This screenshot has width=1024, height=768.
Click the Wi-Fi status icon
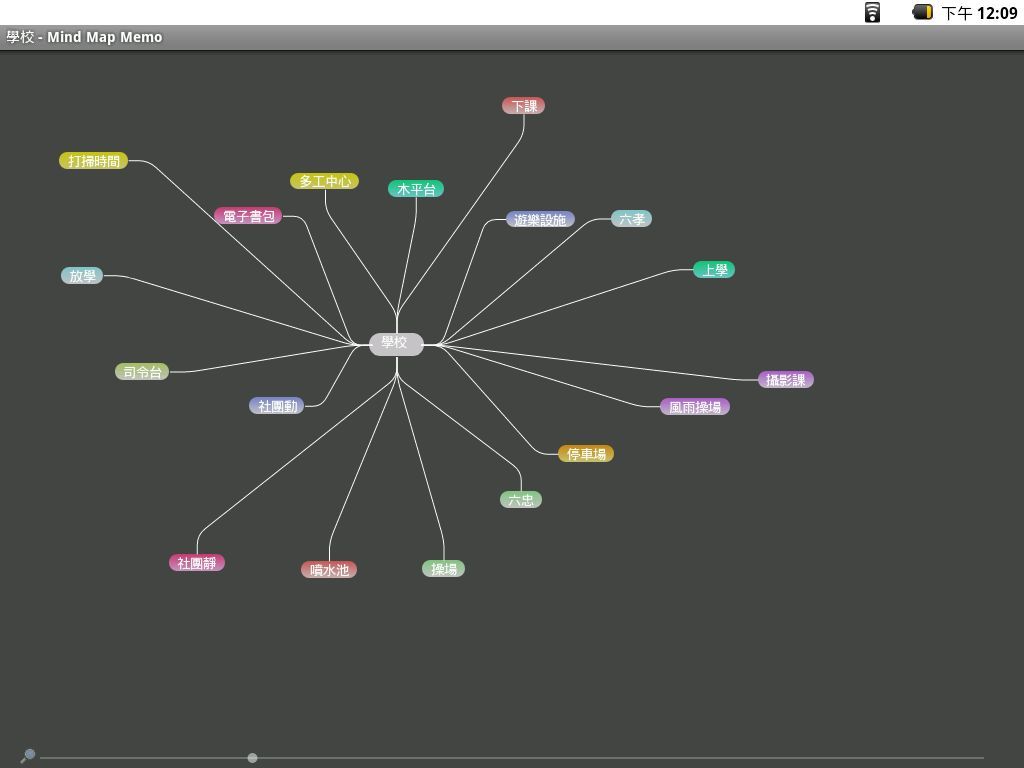click(x=872, y=13)
